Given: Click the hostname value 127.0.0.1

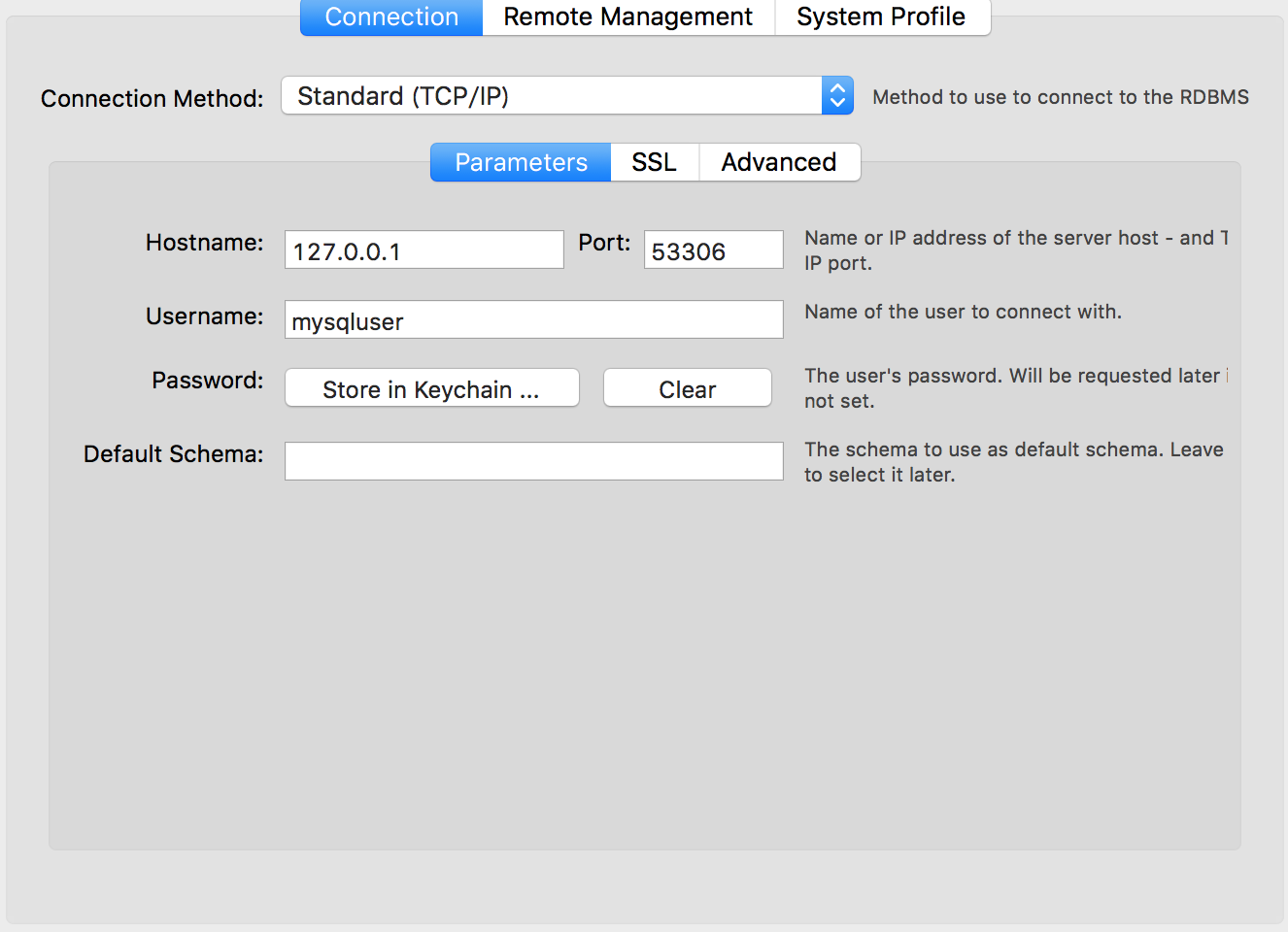Looking at the screenshot, I should click(x=424, y=249).
